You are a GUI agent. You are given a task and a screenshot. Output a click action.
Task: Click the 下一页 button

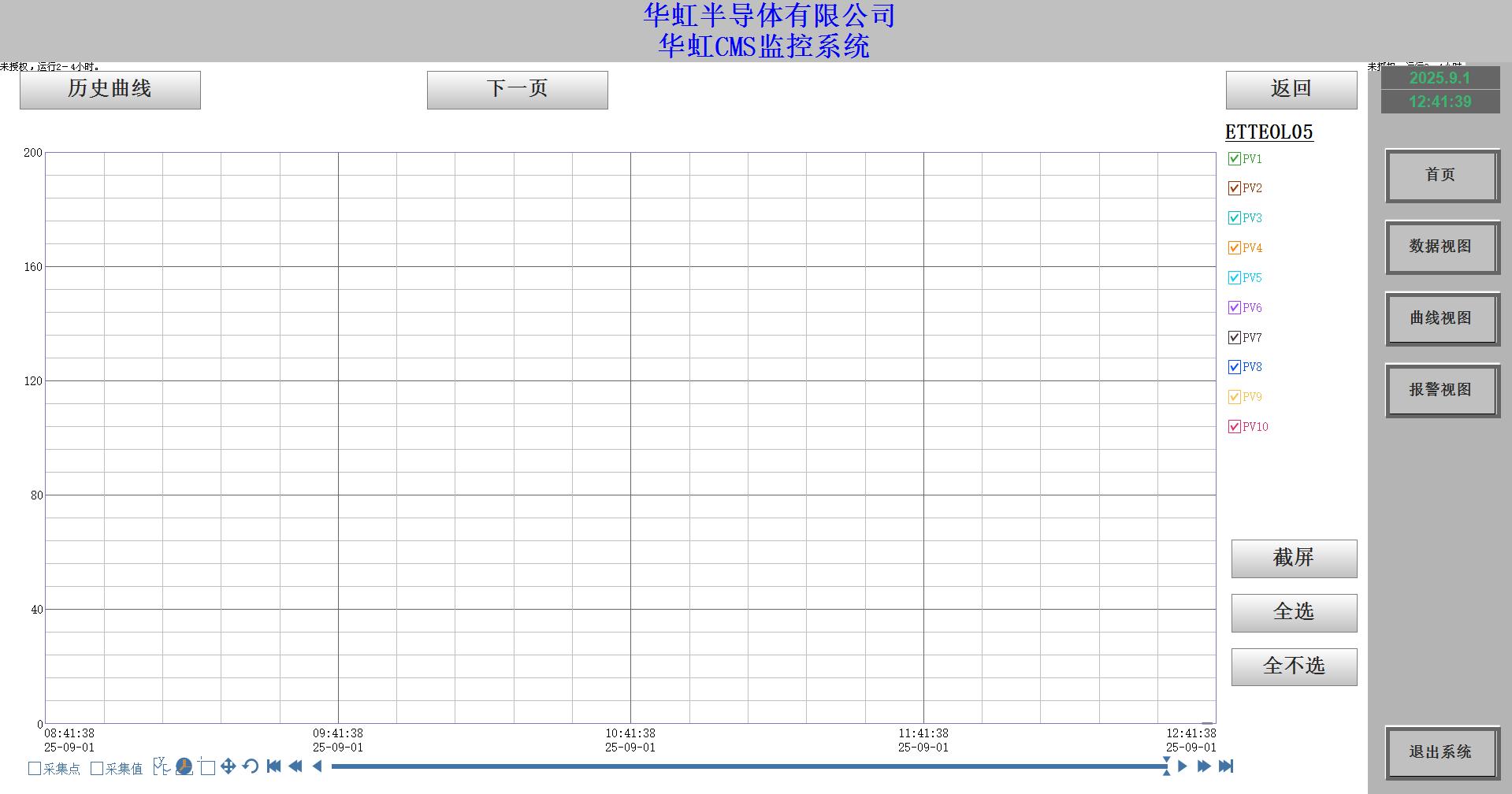[517, 90]
